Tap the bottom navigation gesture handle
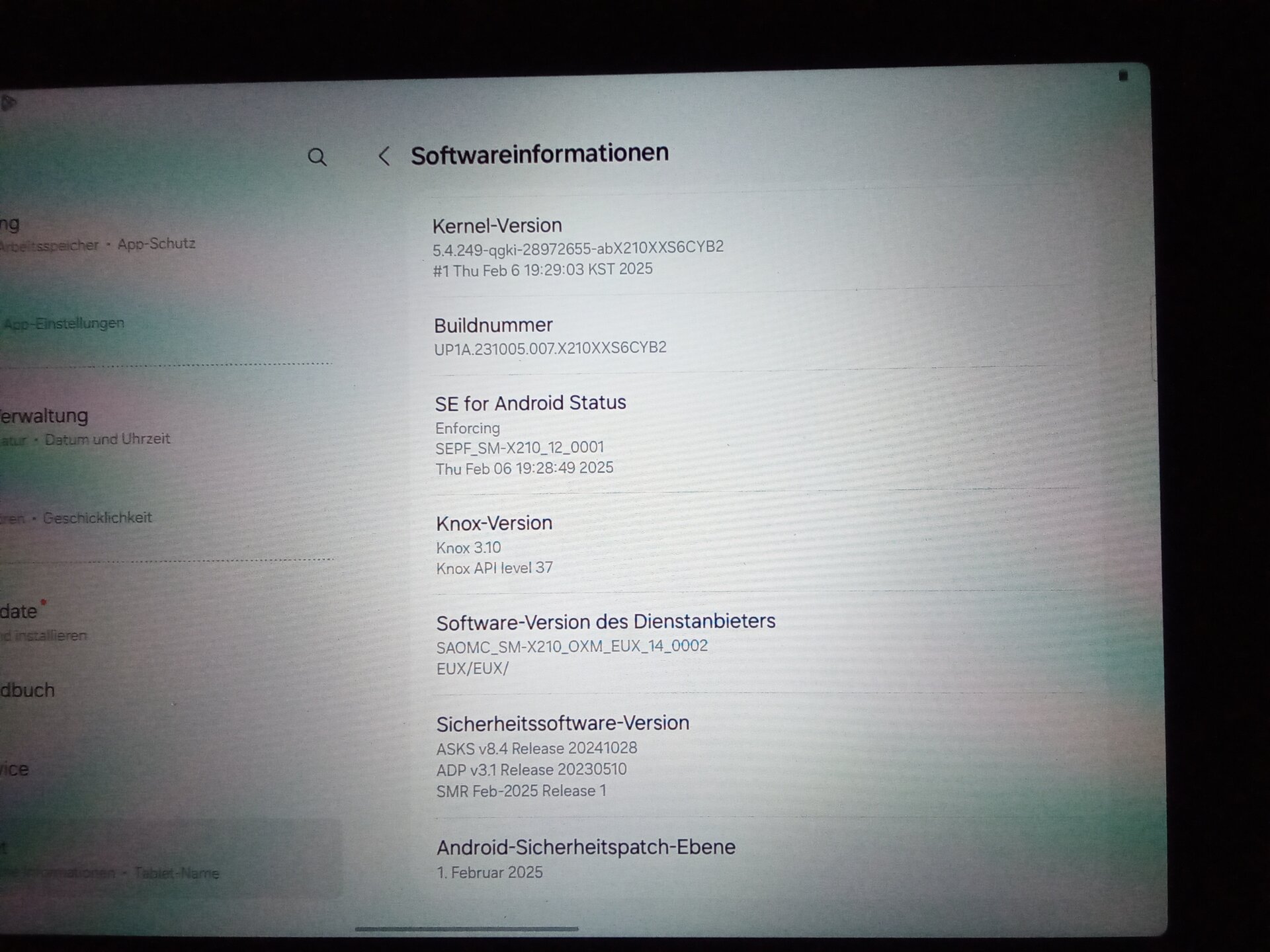The image size is (1270, 952). pos(466,929)
